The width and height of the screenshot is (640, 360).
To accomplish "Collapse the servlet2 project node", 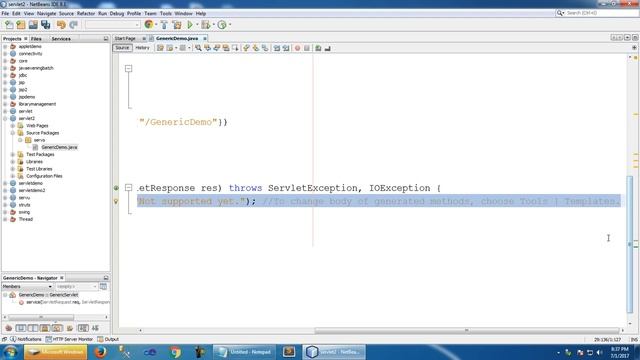I will click(5, 118).
